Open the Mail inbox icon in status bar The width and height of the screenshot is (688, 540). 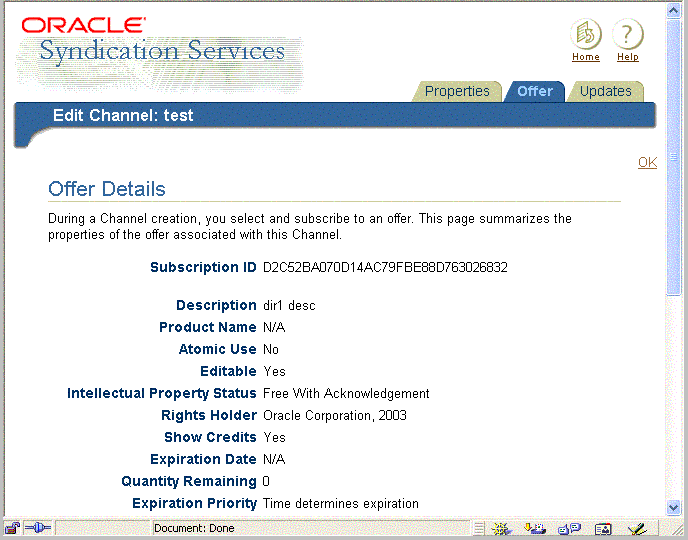535,529
